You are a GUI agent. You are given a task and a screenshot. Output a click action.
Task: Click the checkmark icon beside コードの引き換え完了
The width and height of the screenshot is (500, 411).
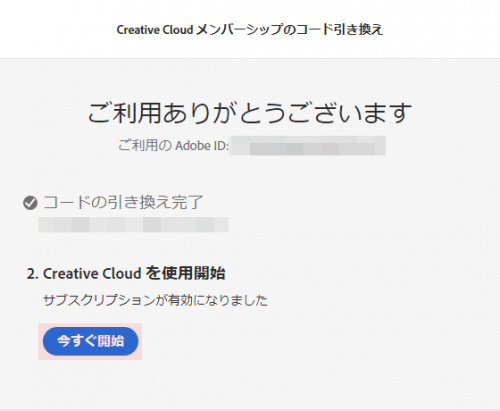pyautogui.click(x=30, y=203)
